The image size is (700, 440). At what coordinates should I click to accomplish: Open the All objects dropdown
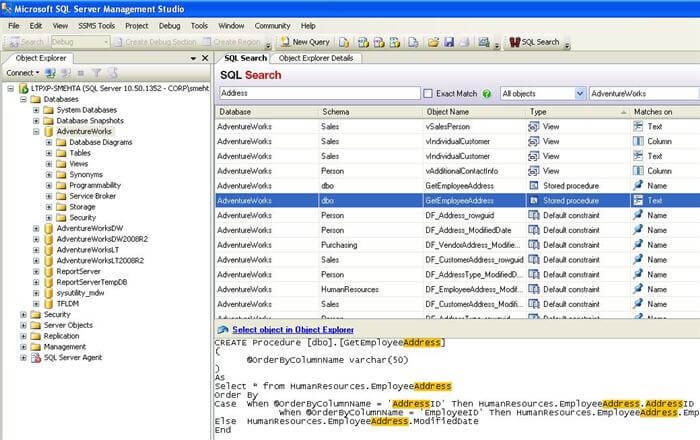579,94
